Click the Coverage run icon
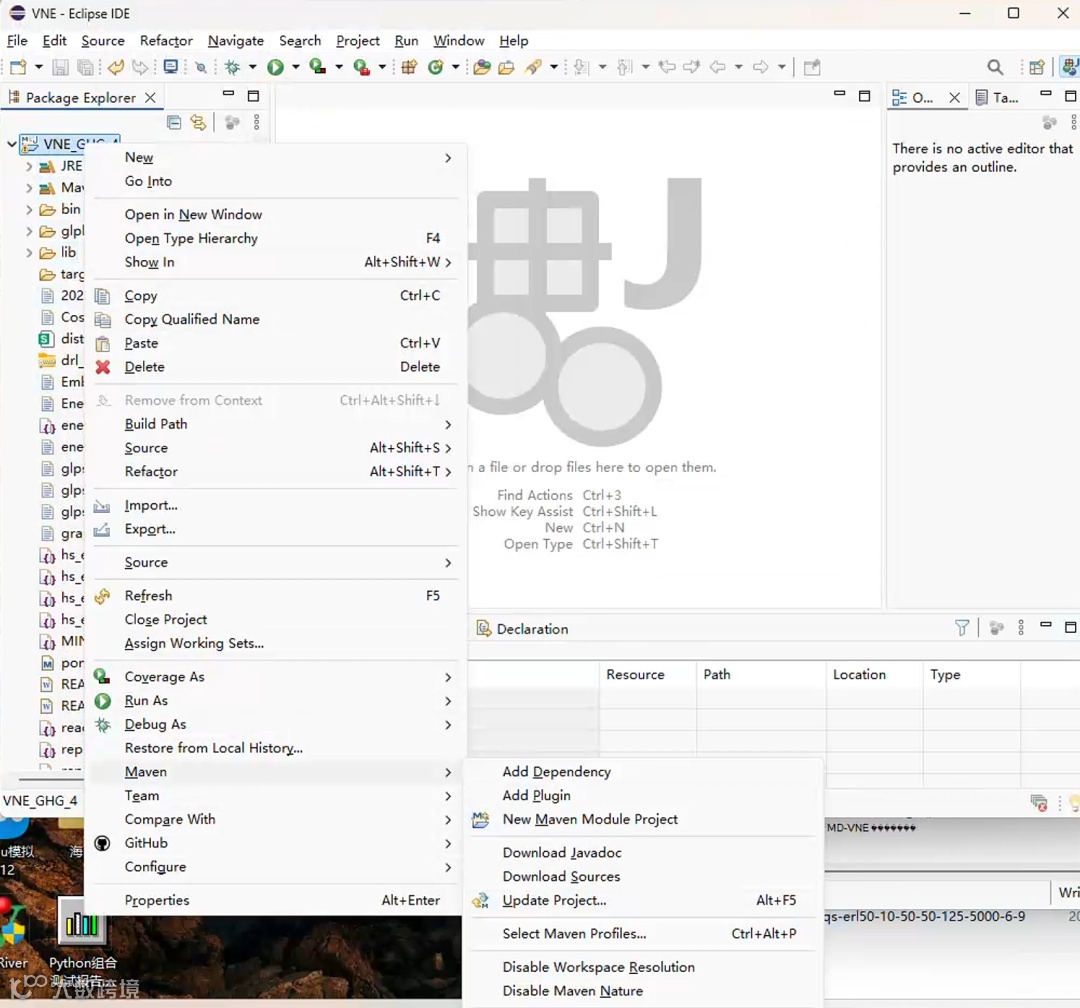Image resolution: width=1080 pixels, height=1008 pixels. tap(318, 67)
